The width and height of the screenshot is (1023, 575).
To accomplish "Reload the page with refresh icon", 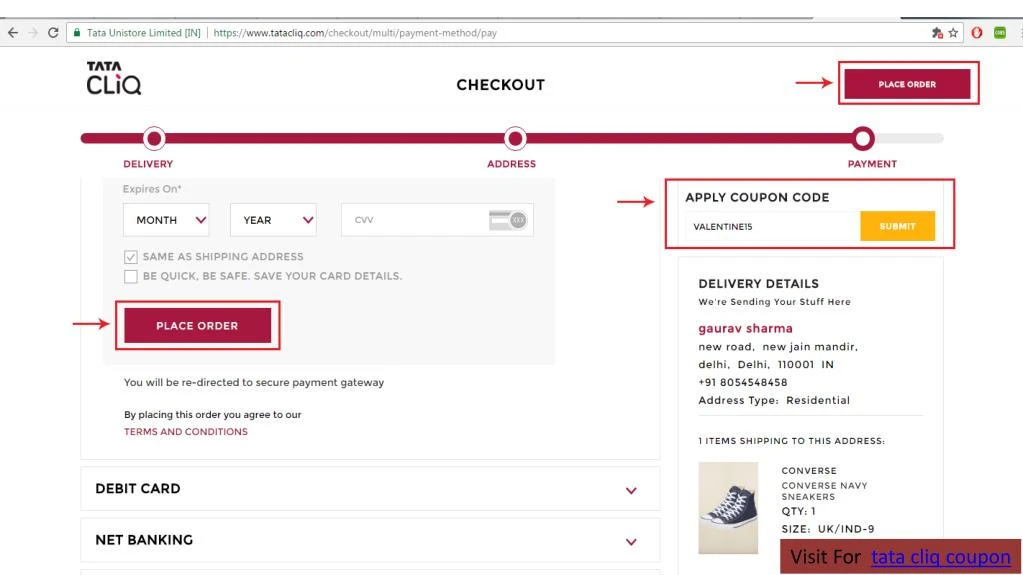I will [53, 33].
